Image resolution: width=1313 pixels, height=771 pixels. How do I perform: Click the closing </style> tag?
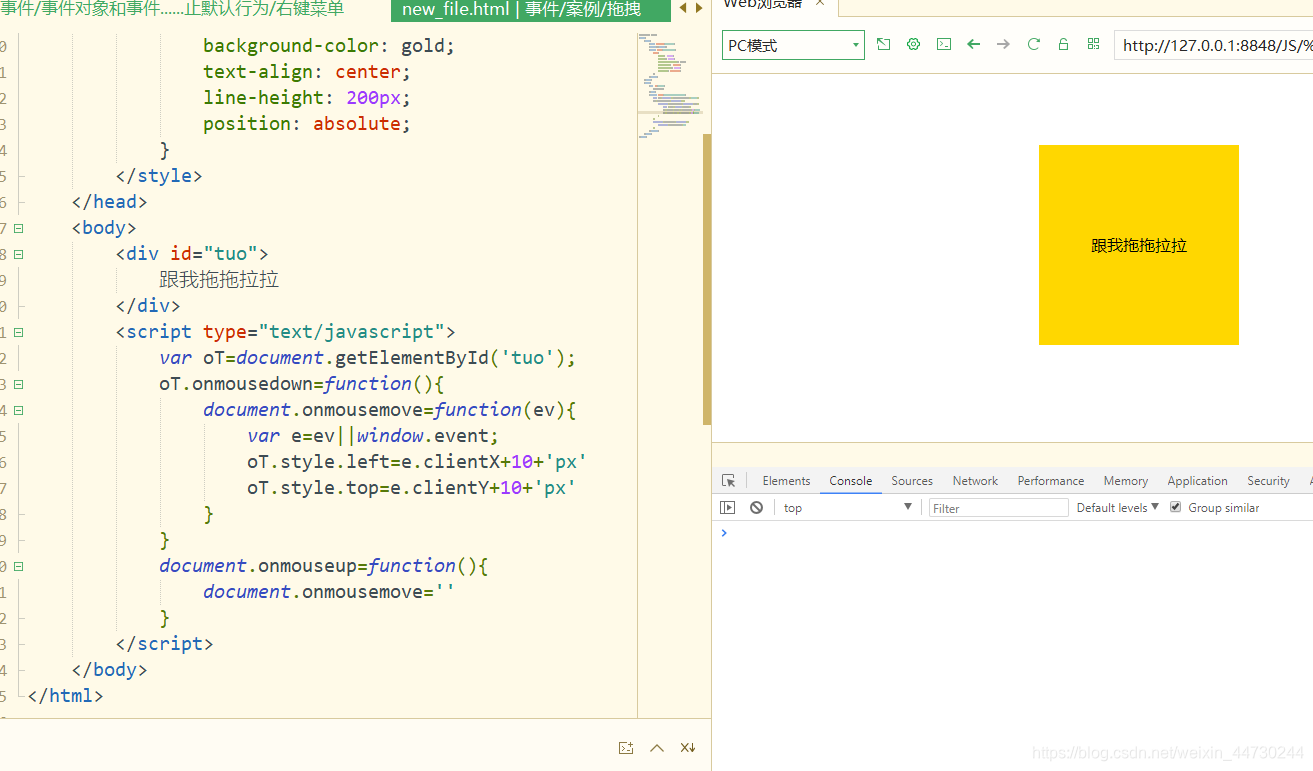[x=159, y=176]
